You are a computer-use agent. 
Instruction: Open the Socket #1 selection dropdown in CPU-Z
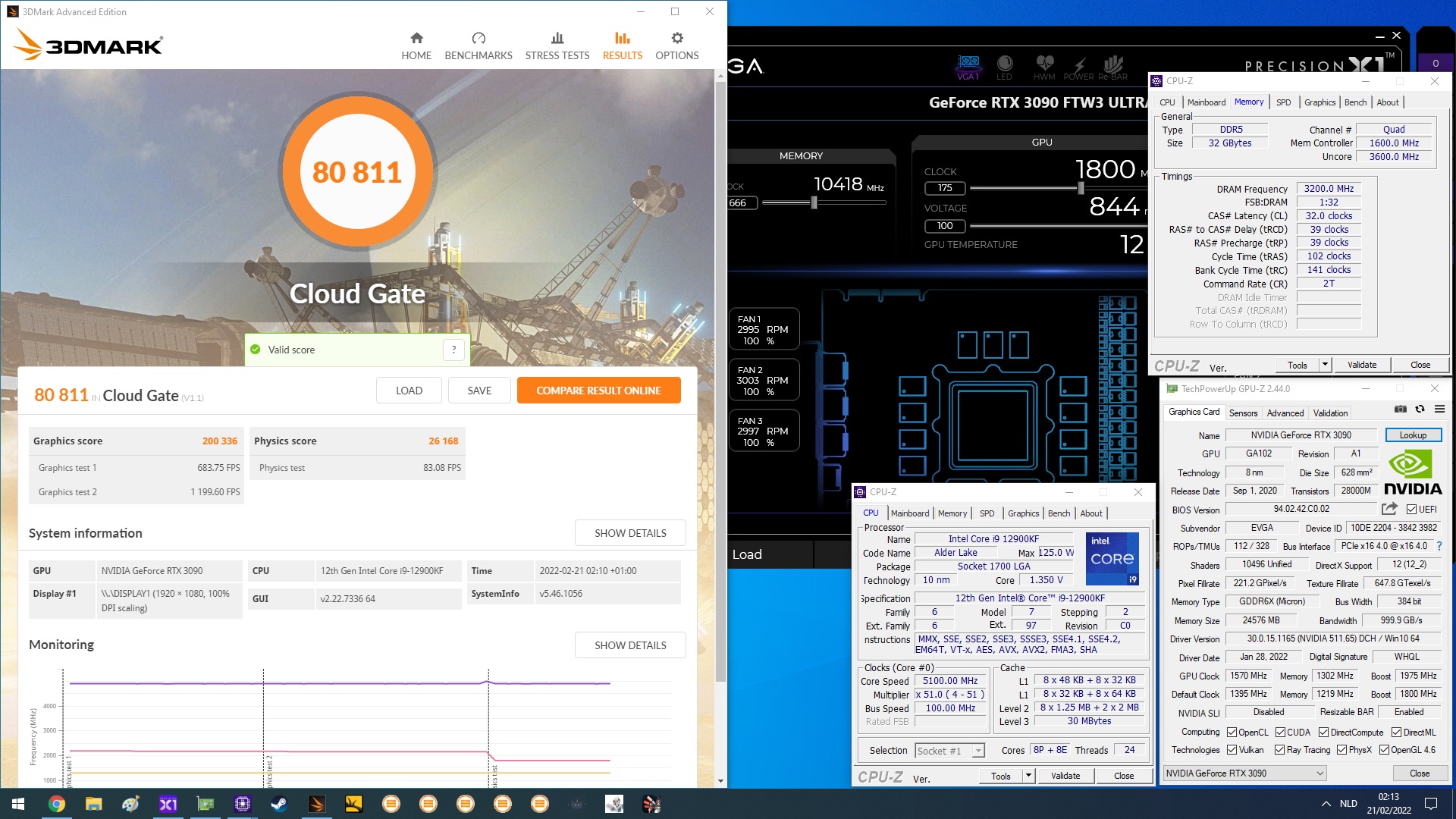949,751
